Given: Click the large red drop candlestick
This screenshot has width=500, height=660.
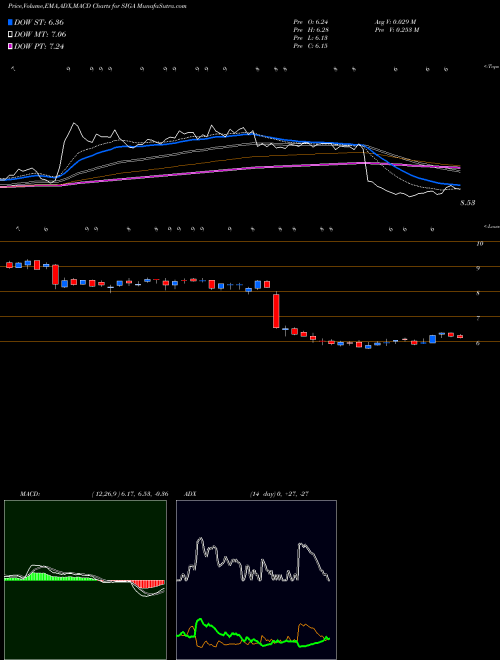Looking at the screenshot, I should [x=276, y=311].
